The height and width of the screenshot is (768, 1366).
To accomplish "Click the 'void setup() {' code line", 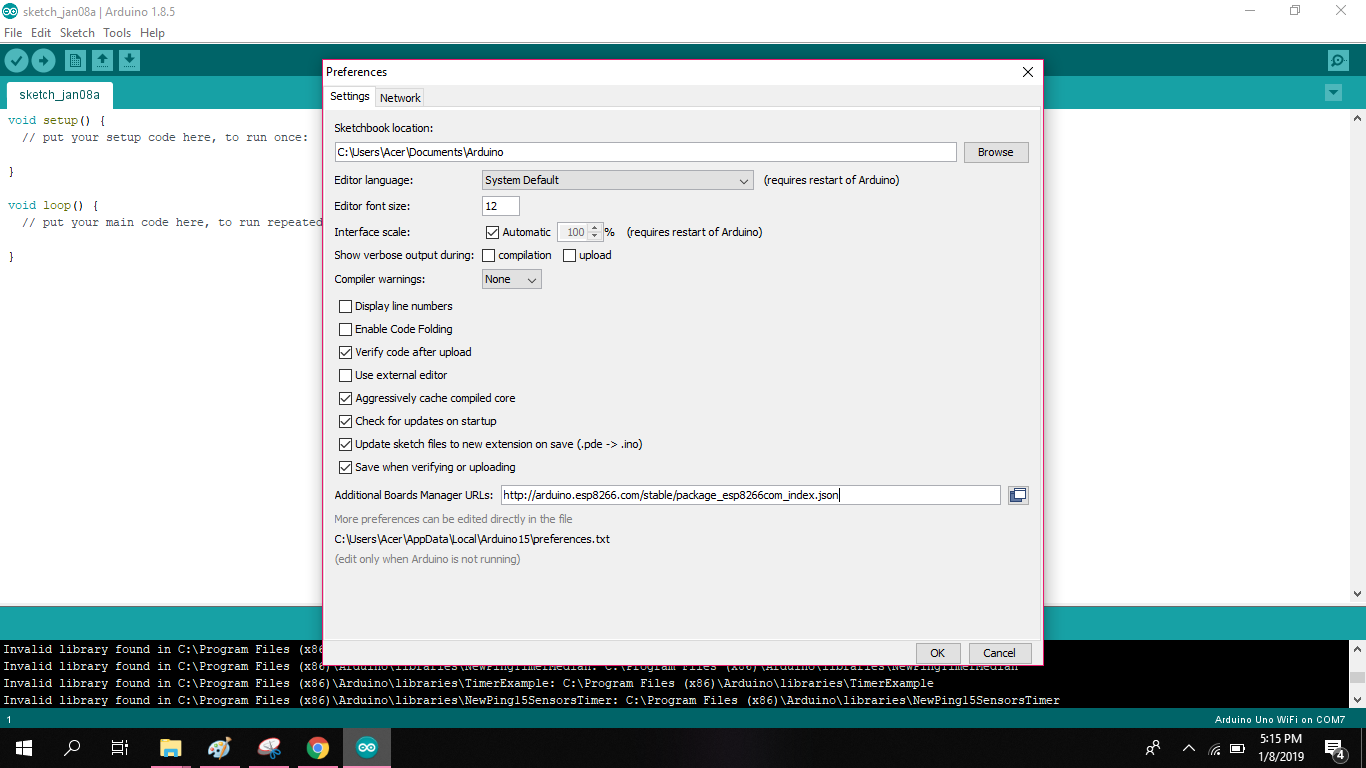I will tap(56, 120).
